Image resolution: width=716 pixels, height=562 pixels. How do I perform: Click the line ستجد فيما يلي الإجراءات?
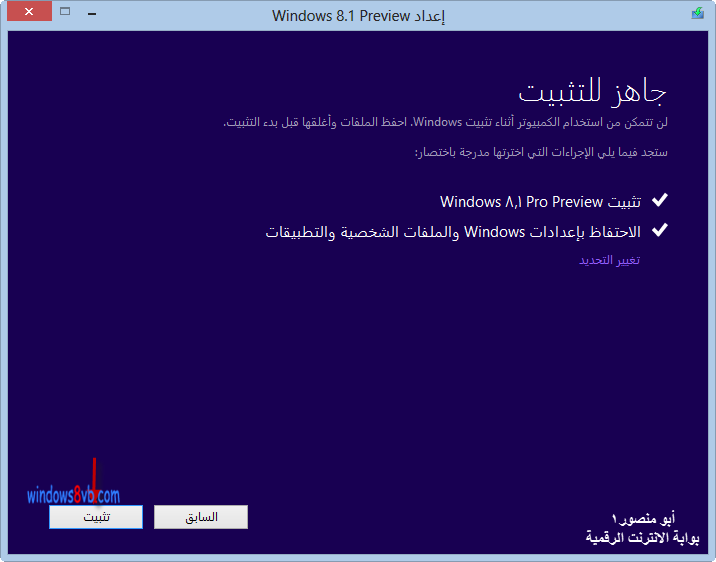(541, 152)
